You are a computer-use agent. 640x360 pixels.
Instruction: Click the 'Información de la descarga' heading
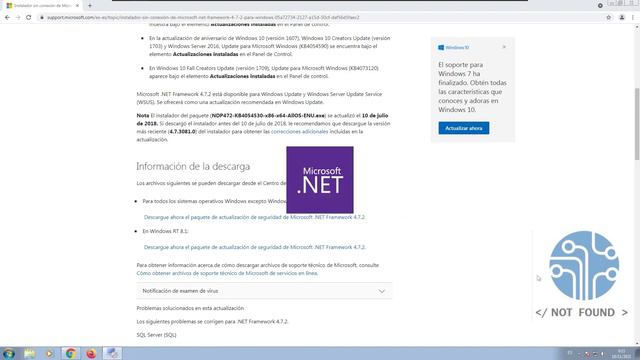(x=193, y=166)
